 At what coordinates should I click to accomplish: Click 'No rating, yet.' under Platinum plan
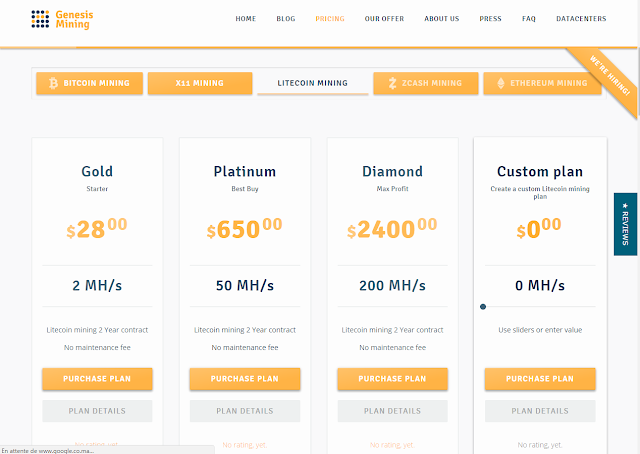point(245,445)
